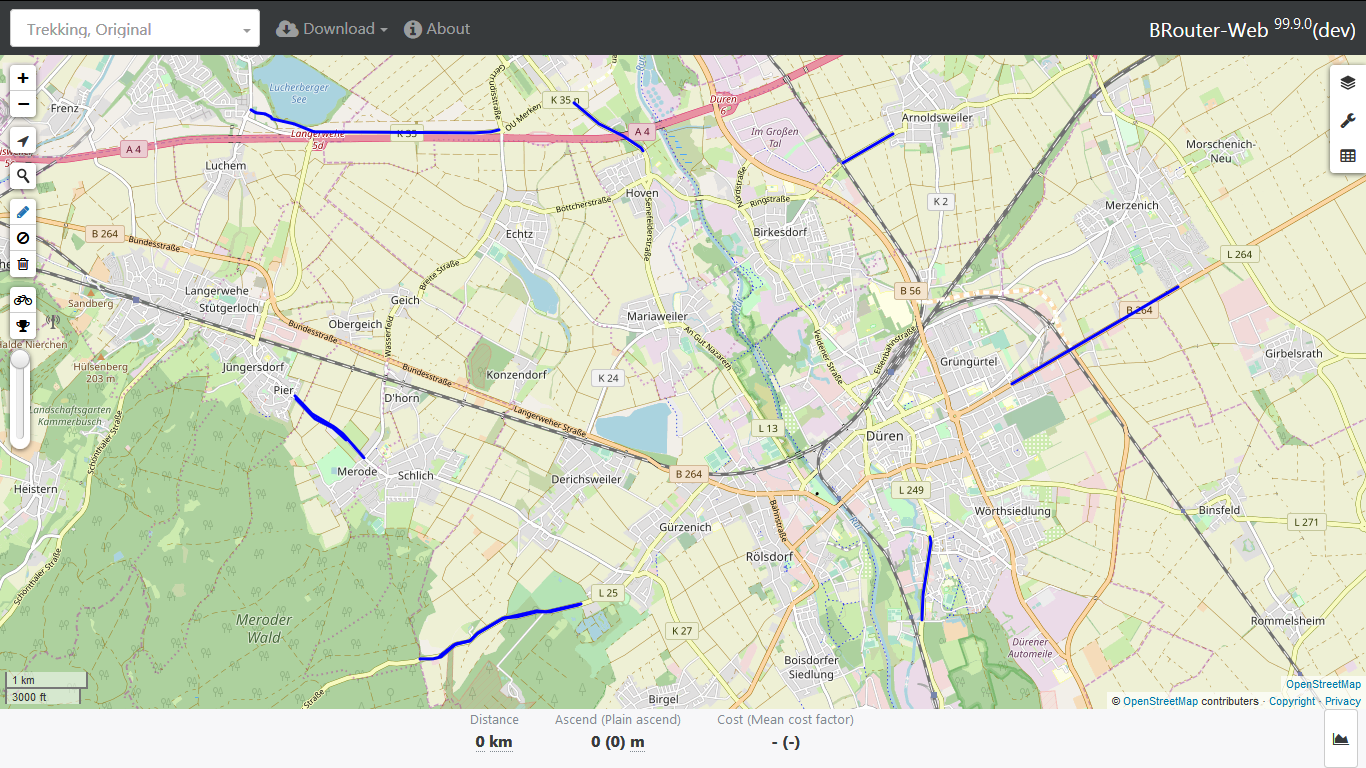The height and width of the screenshot is (768, 1366).
Task: Follow the OpenStreetMap contributors link
Action: (1160, 701)
